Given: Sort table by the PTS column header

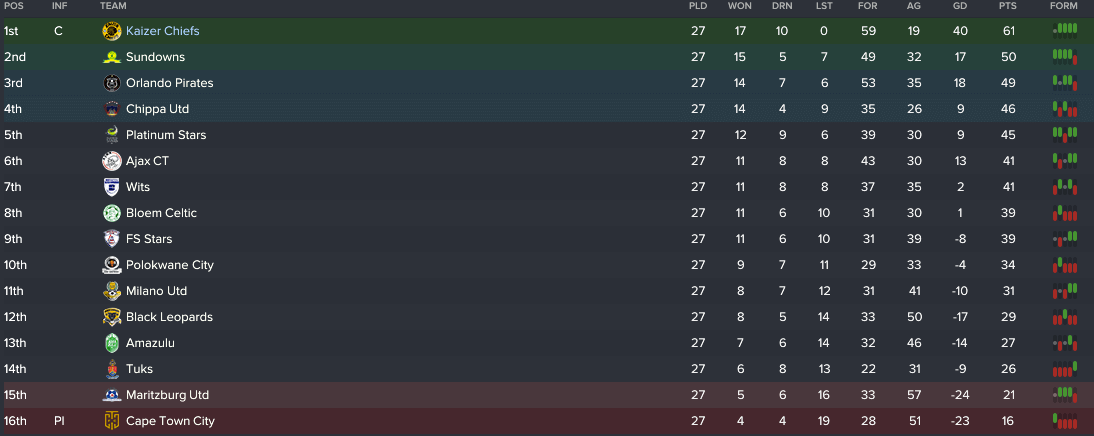Looking at the screenshot, I should pyautogui.click(x=1007, y=6).
